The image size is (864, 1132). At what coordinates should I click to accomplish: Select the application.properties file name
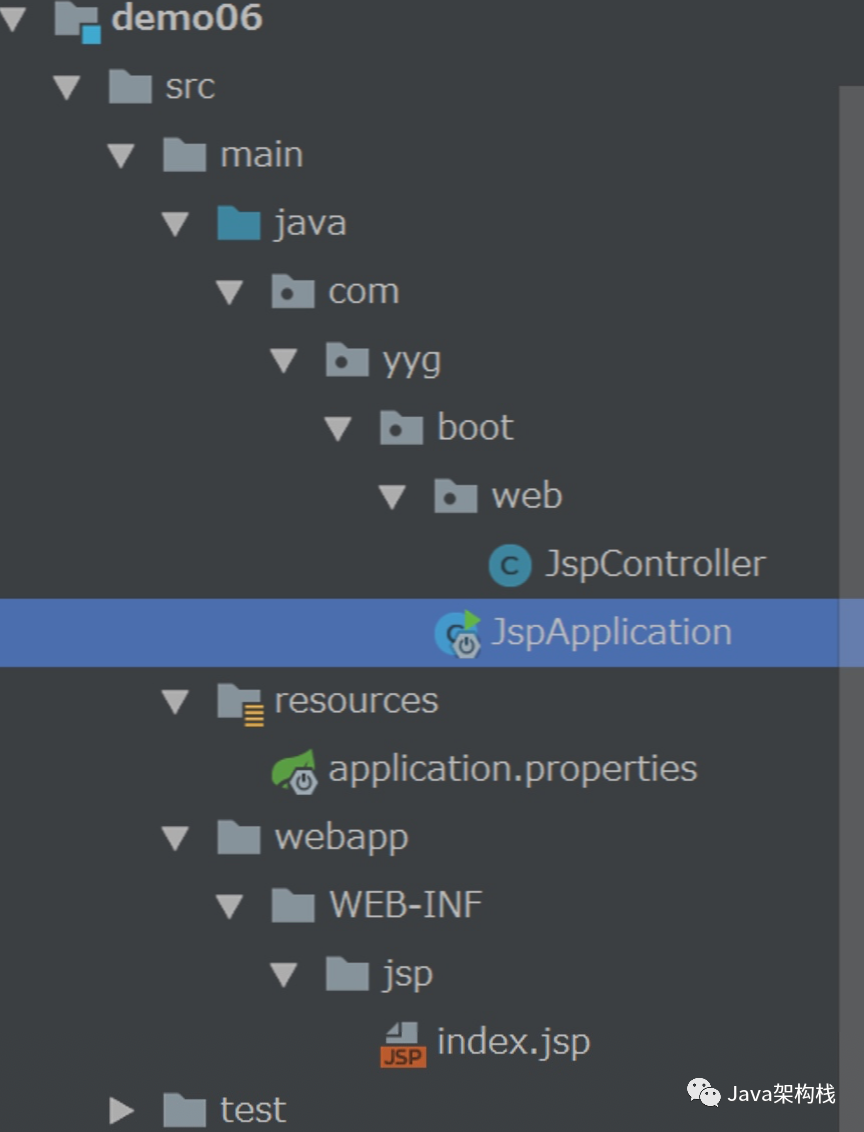click(512, 769)
